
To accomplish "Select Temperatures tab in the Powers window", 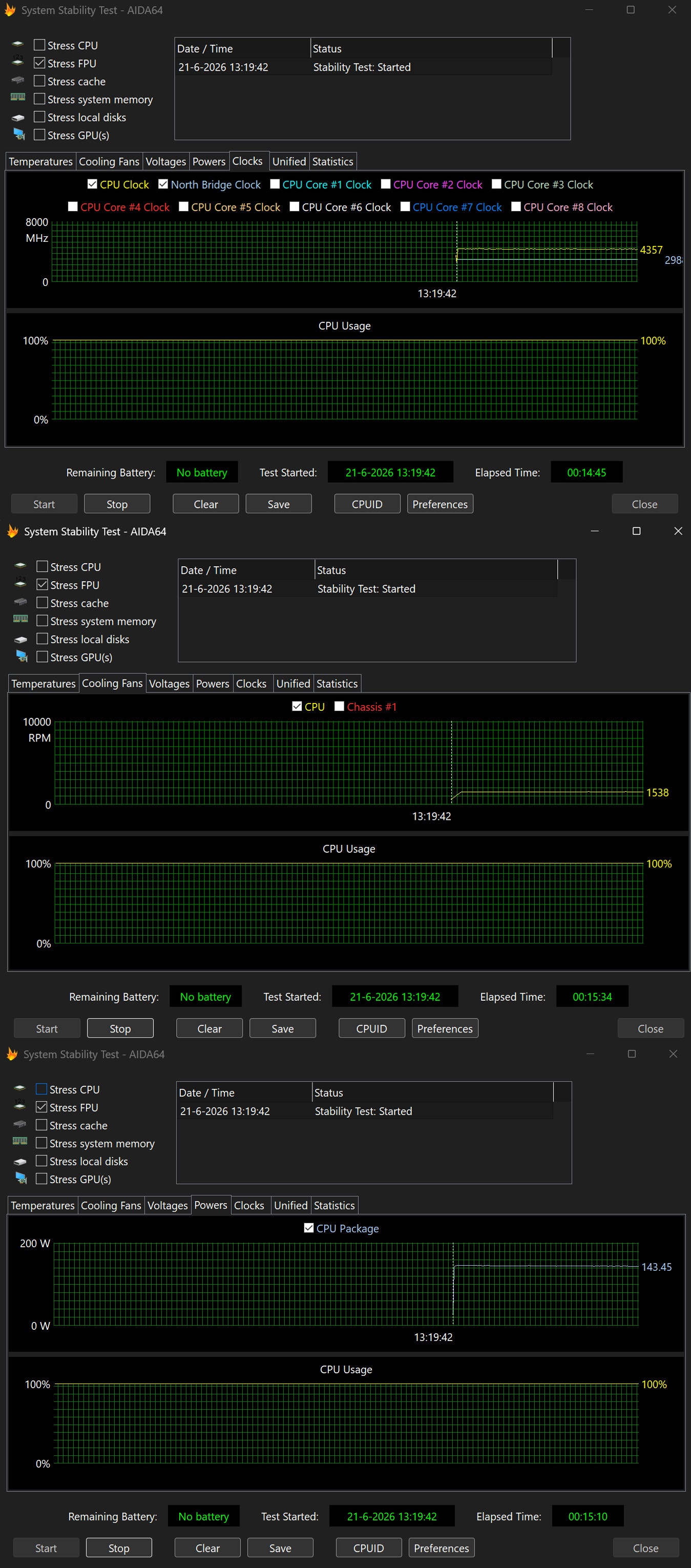I will (43, 1205).
